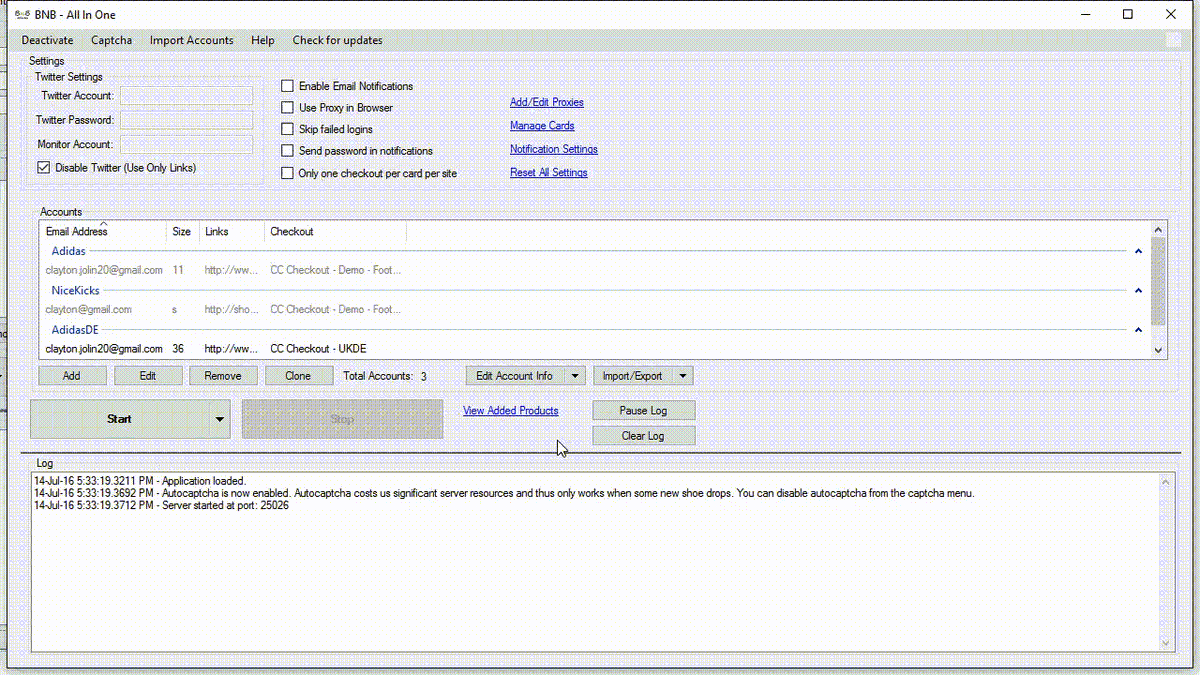Expand the Import/Export dropdown arrow
This screenshot has width=1200, height=675.
point(683,376)
